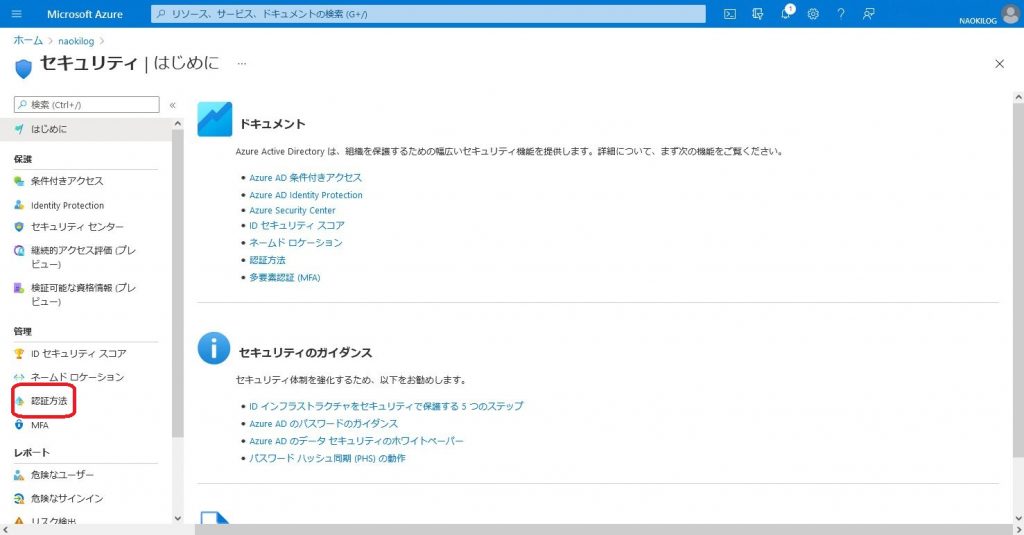This screenshot has height=535, width=1024.
Task: Click the Microsoft Azure logo text
Action: pos(85,14)
